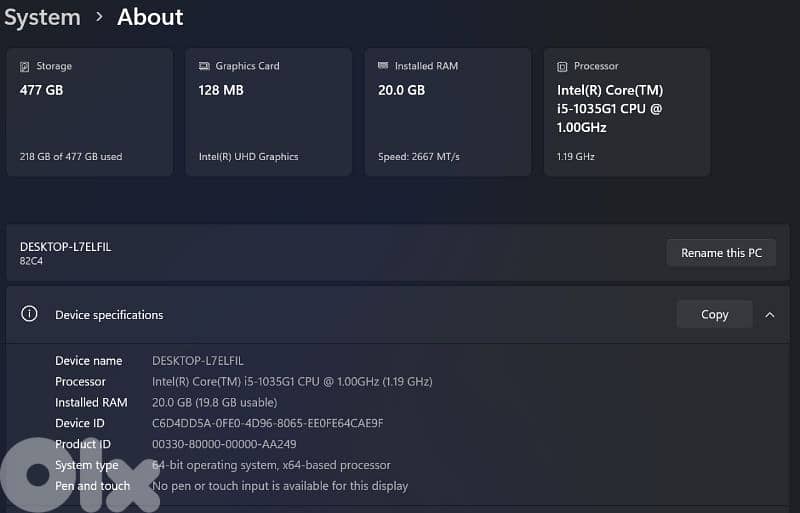Select the Product ID value text
The width and height of the screenshot is (800, 513).
pyautogui.click(x=224, y=444)
